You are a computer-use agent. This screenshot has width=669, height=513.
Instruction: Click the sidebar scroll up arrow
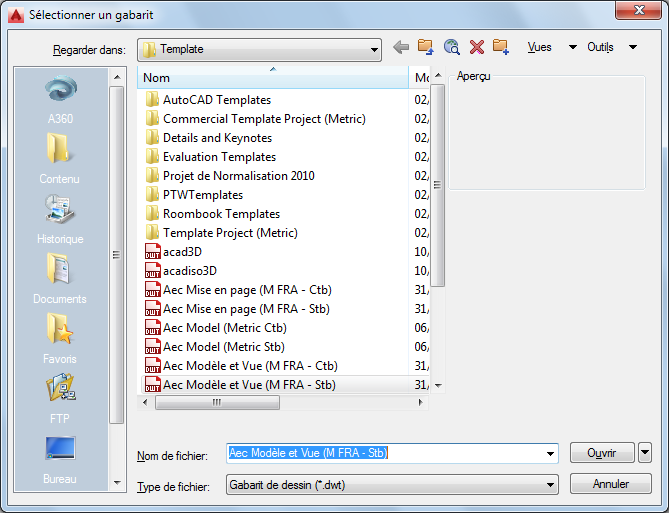click(117, 77)
